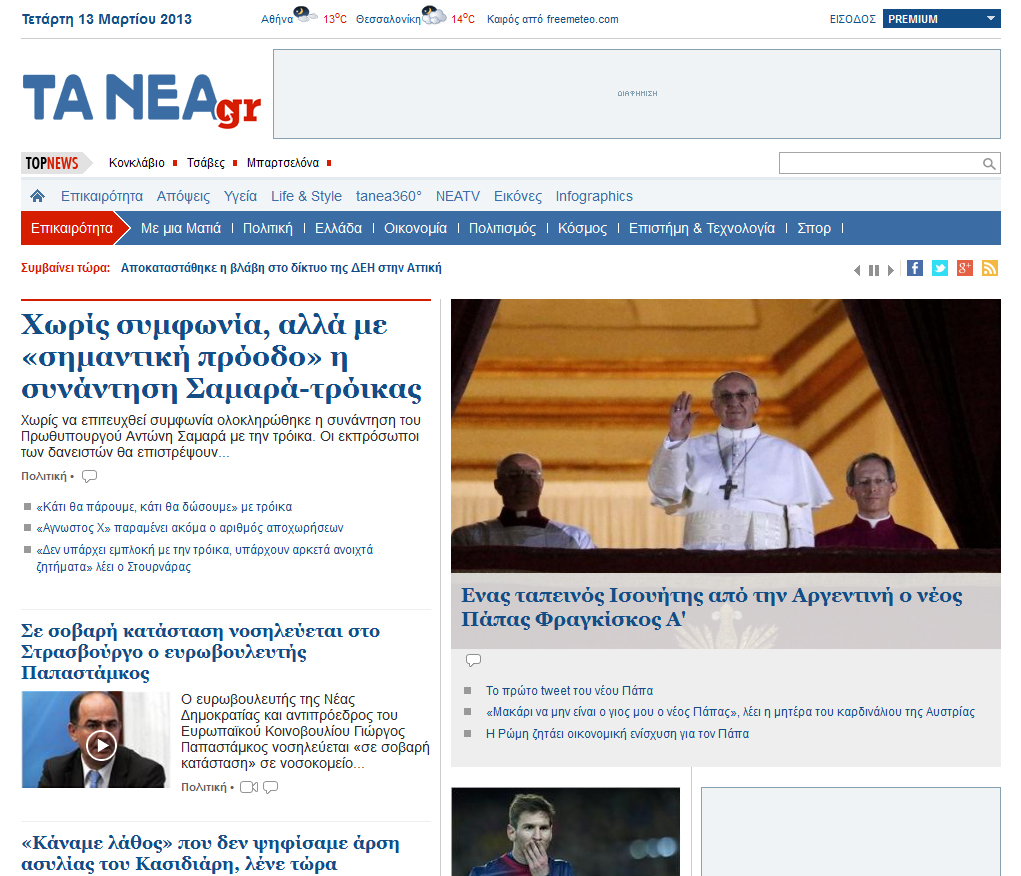
Task: Open the Οικονομία section tab
Action: pyautogui.click(x=415, y=228)
